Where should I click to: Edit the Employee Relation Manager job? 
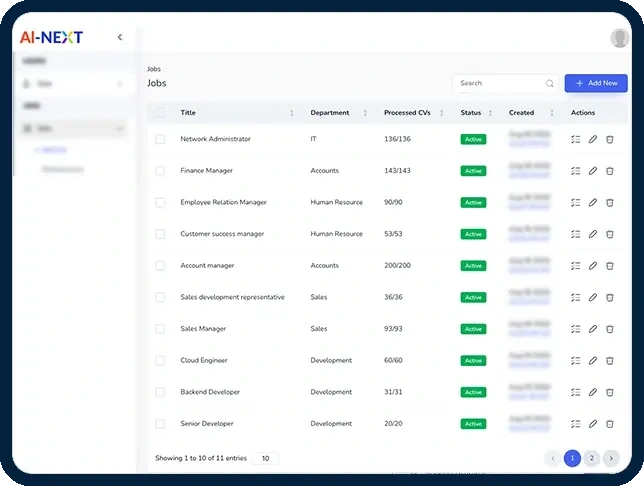click(x=593, y=203)
